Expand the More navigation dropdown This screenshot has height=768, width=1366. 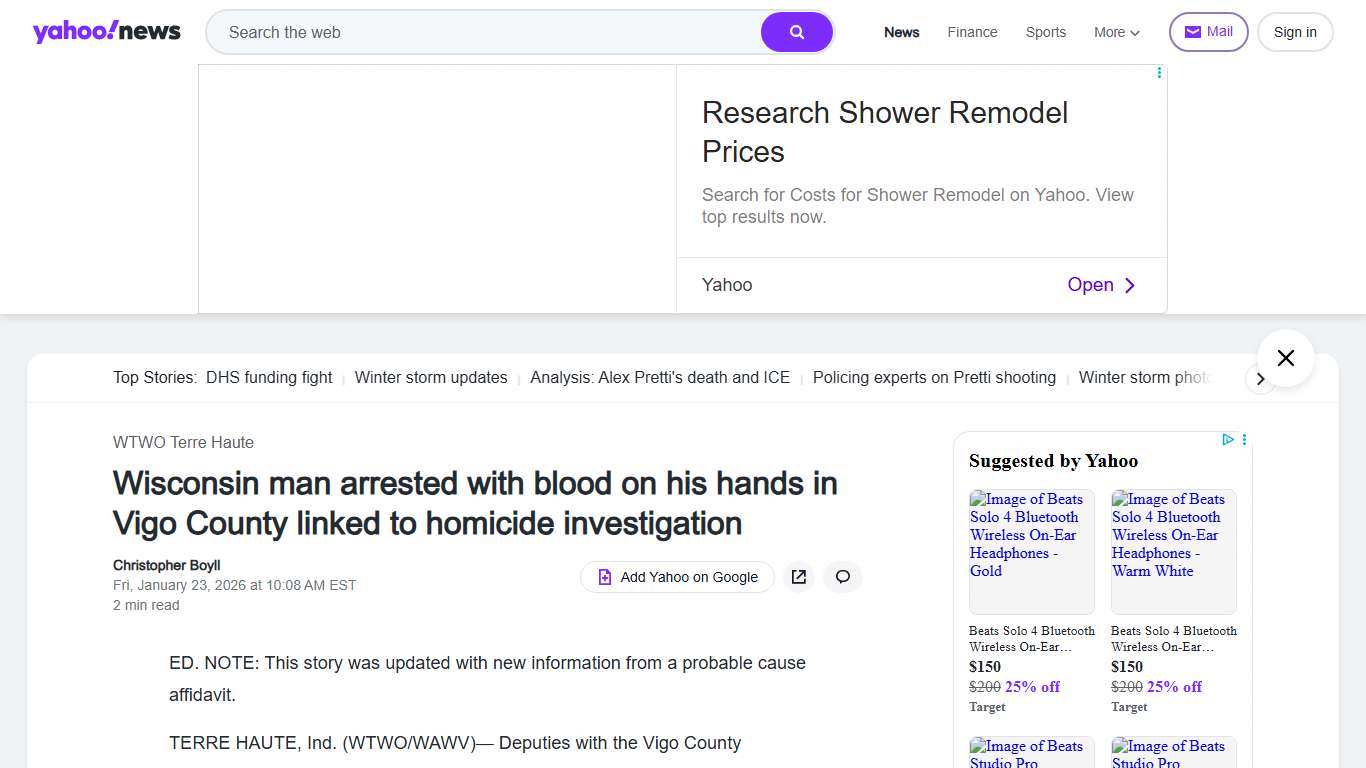1116,32
